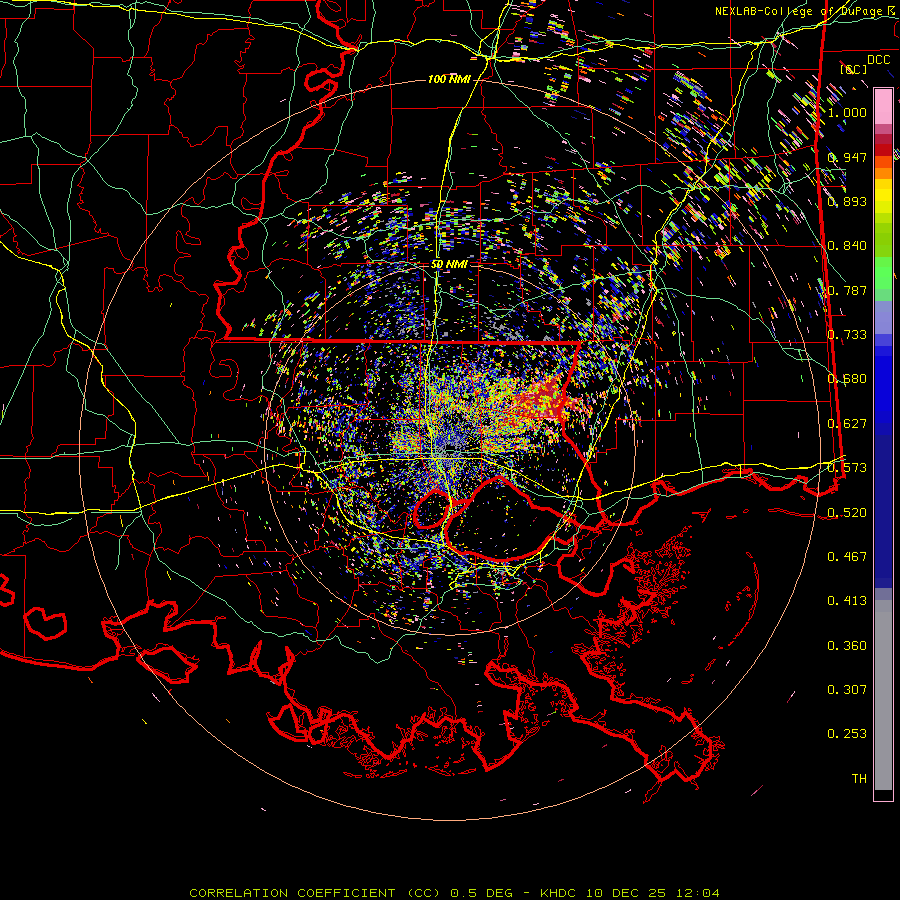Screen dimensions: 900x900
Task: Click the 0.680 legend value
Action: pos(847,379)
